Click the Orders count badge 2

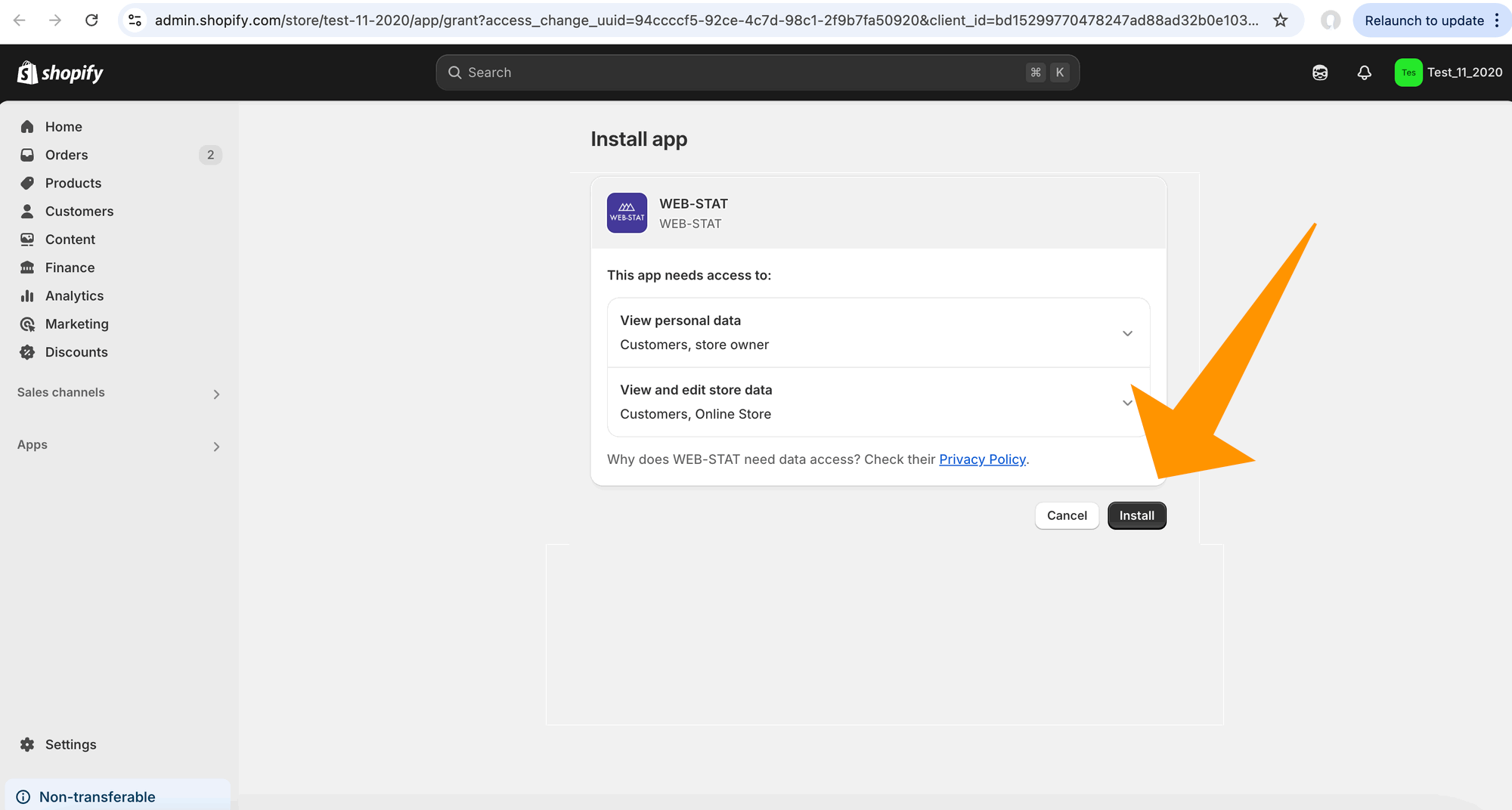tap(210, 155)
